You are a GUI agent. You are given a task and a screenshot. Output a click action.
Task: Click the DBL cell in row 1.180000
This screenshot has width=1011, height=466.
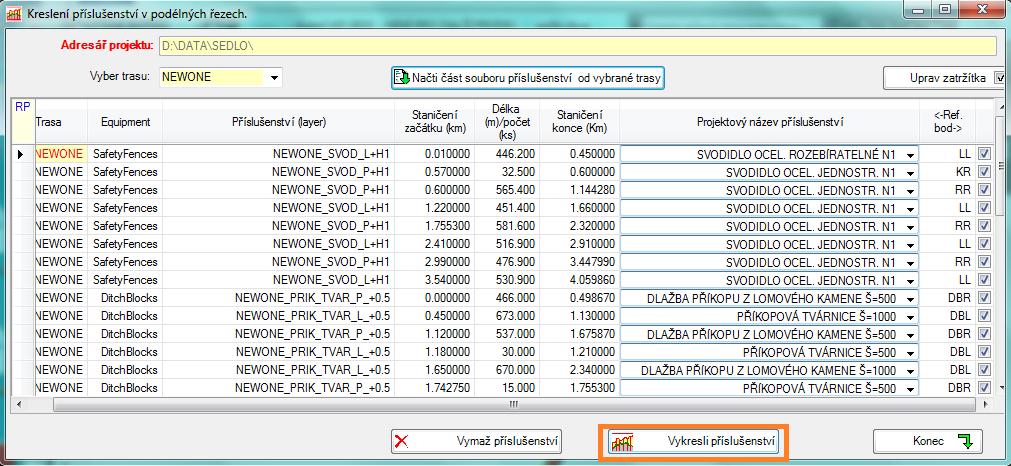tap(948, 352)
